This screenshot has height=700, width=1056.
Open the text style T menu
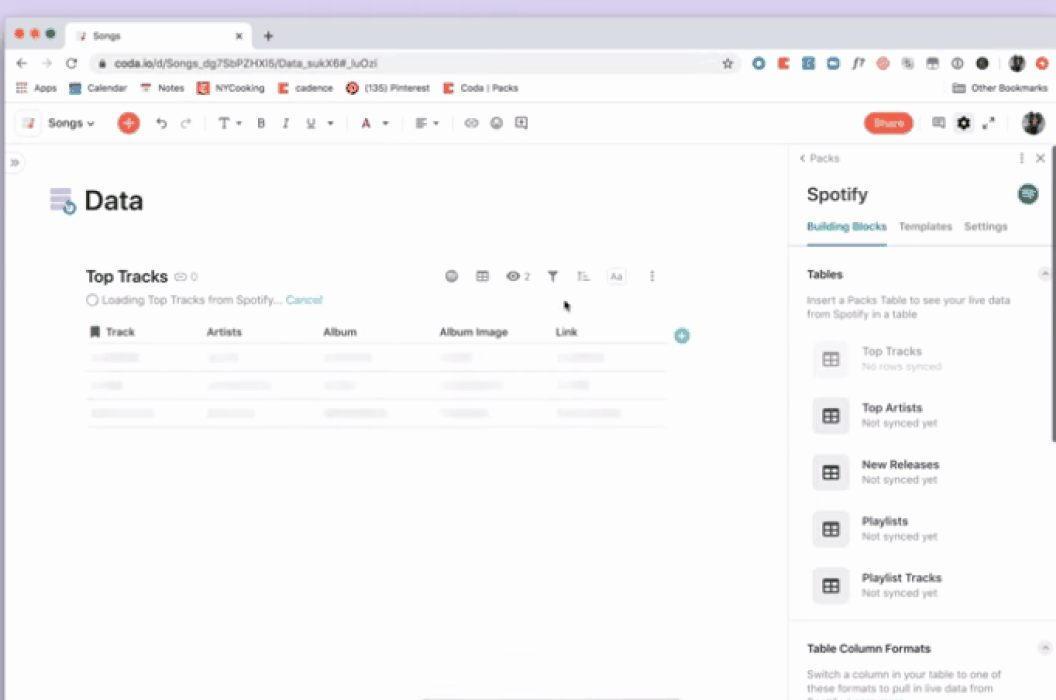(229, 123)
